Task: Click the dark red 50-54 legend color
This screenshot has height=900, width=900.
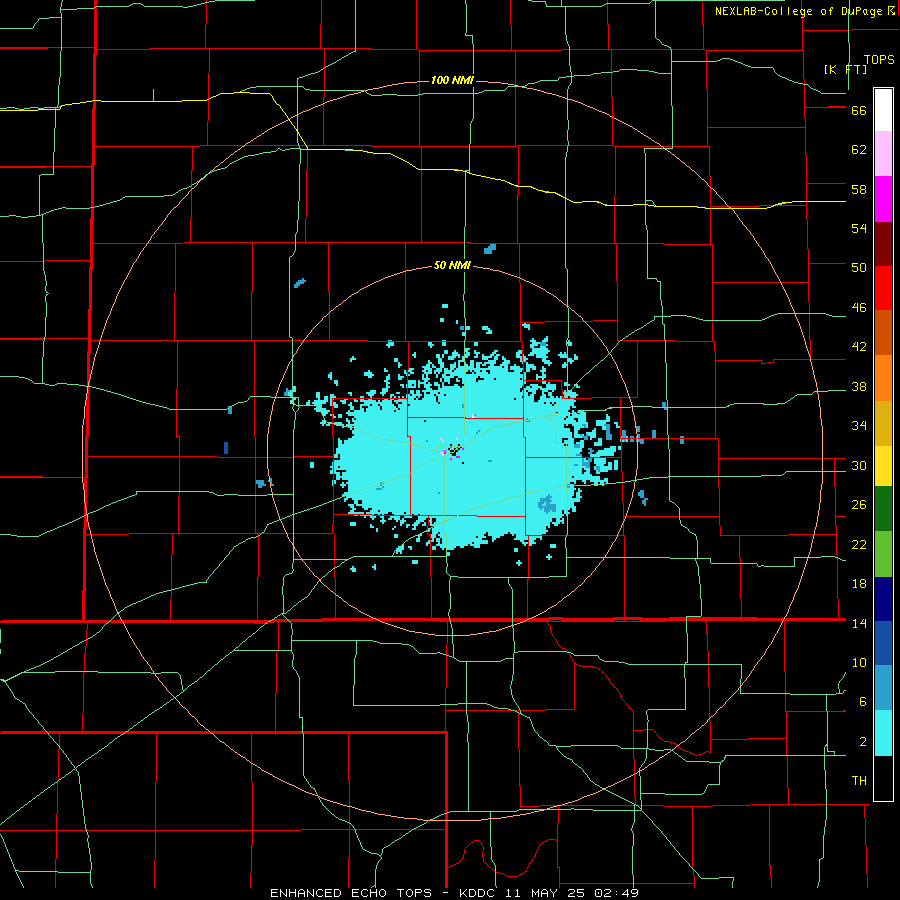Action: 883,245
